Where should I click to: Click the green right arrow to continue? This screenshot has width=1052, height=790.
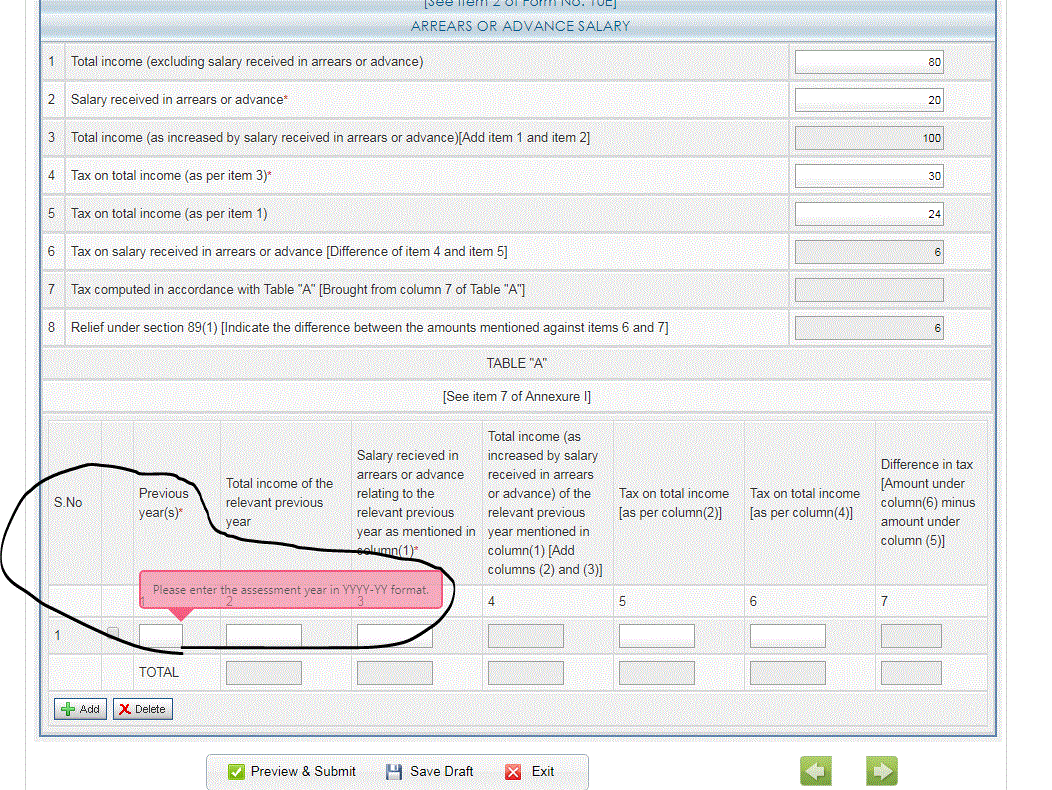tap(881, 771)
